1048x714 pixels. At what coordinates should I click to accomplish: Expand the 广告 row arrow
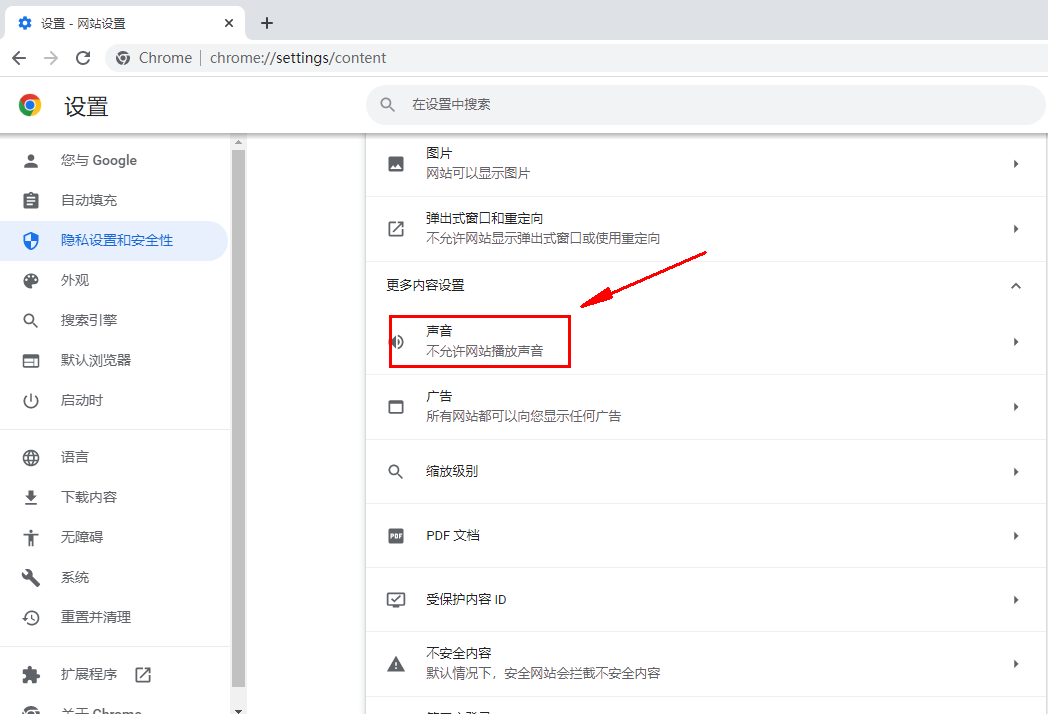click(x=1016, y=406)
